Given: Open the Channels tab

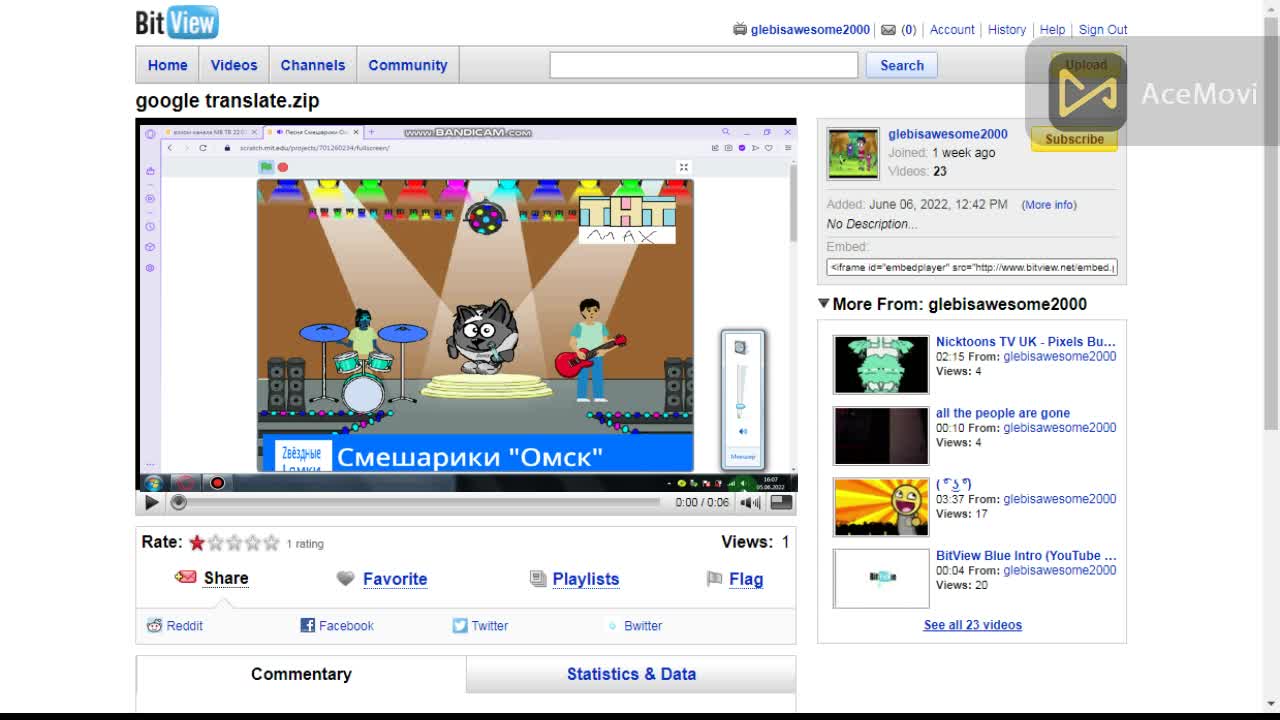Looking at the screenshot, I should [313, 65].
